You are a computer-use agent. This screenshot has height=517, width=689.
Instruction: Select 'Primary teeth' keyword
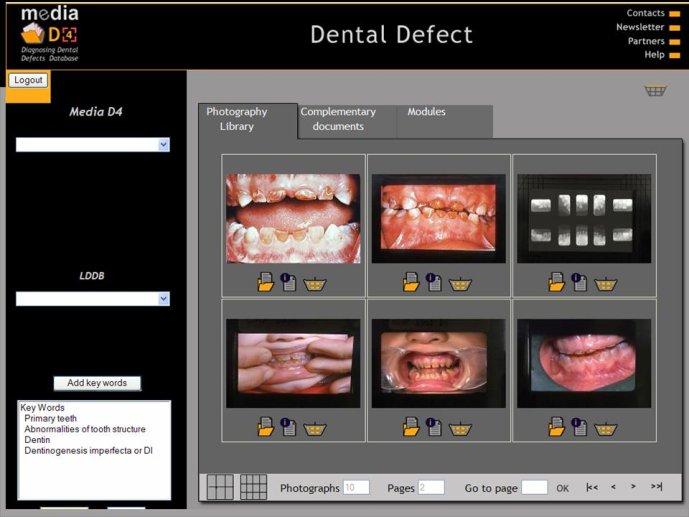(x=51, y=418)
